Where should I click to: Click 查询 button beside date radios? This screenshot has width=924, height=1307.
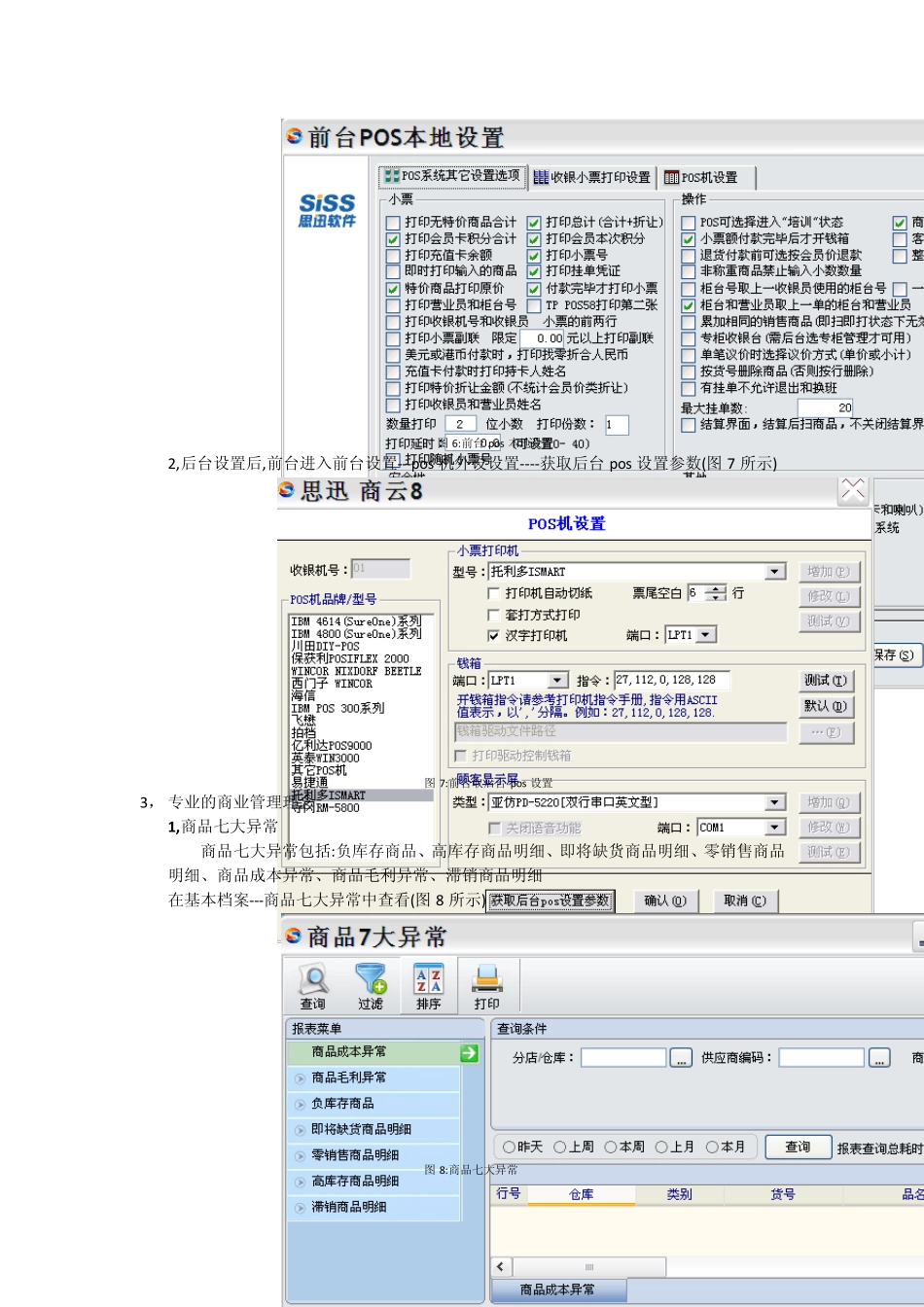799,1148
